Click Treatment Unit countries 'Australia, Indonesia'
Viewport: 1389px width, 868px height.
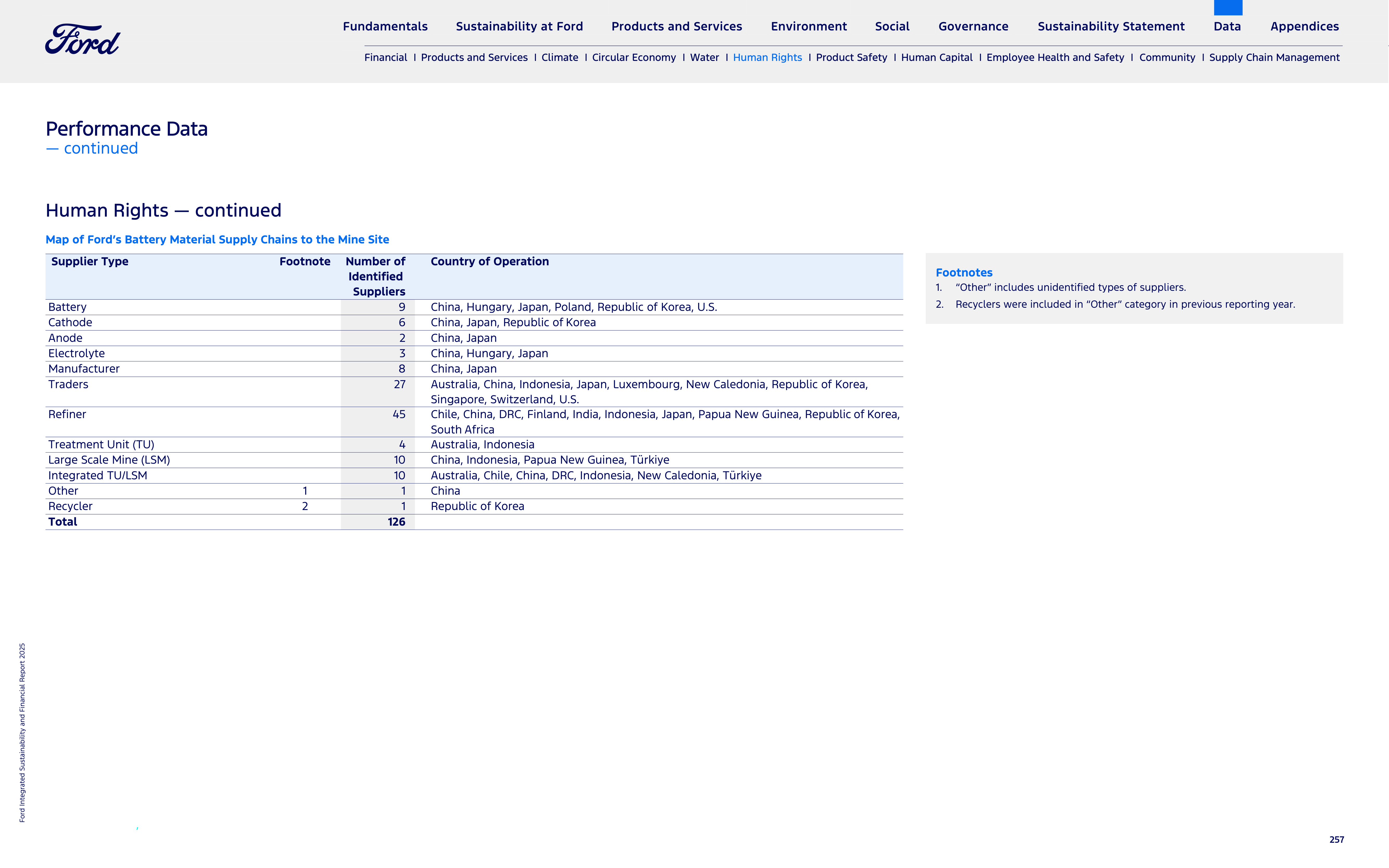click(x=482, y=445)
